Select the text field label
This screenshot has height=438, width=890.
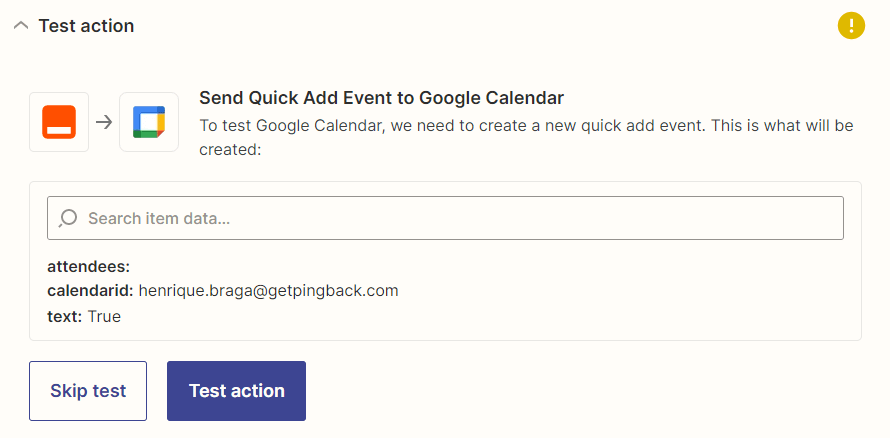click(64, 316)
